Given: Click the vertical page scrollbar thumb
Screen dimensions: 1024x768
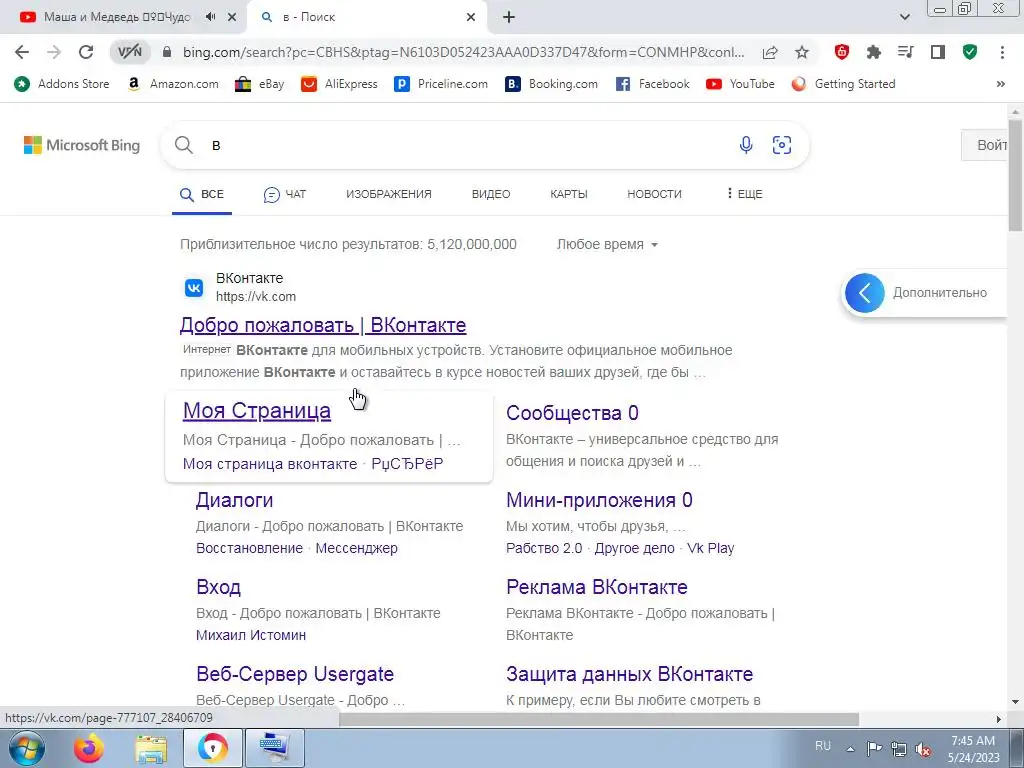Looking at the screenshot, I should (1015, 174).
